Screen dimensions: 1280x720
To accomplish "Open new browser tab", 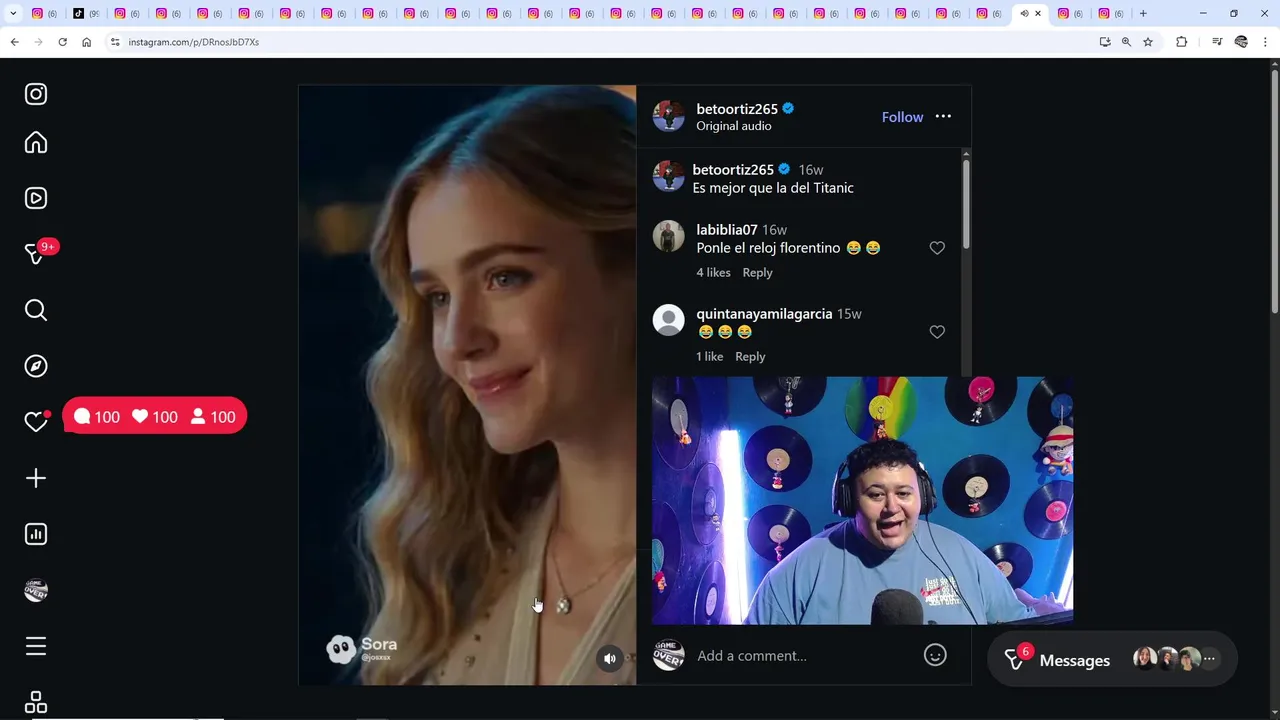I will [x=1143, y=13].
